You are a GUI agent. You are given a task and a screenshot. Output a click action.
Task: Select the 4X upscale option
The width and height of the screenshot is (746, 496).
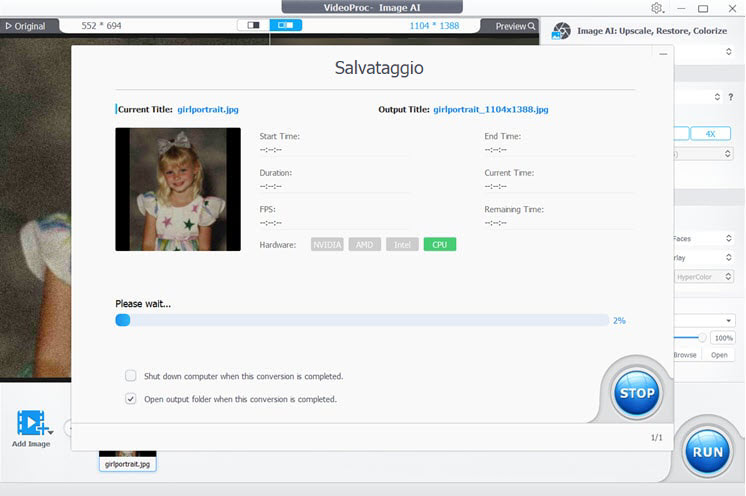click(710, 134)
